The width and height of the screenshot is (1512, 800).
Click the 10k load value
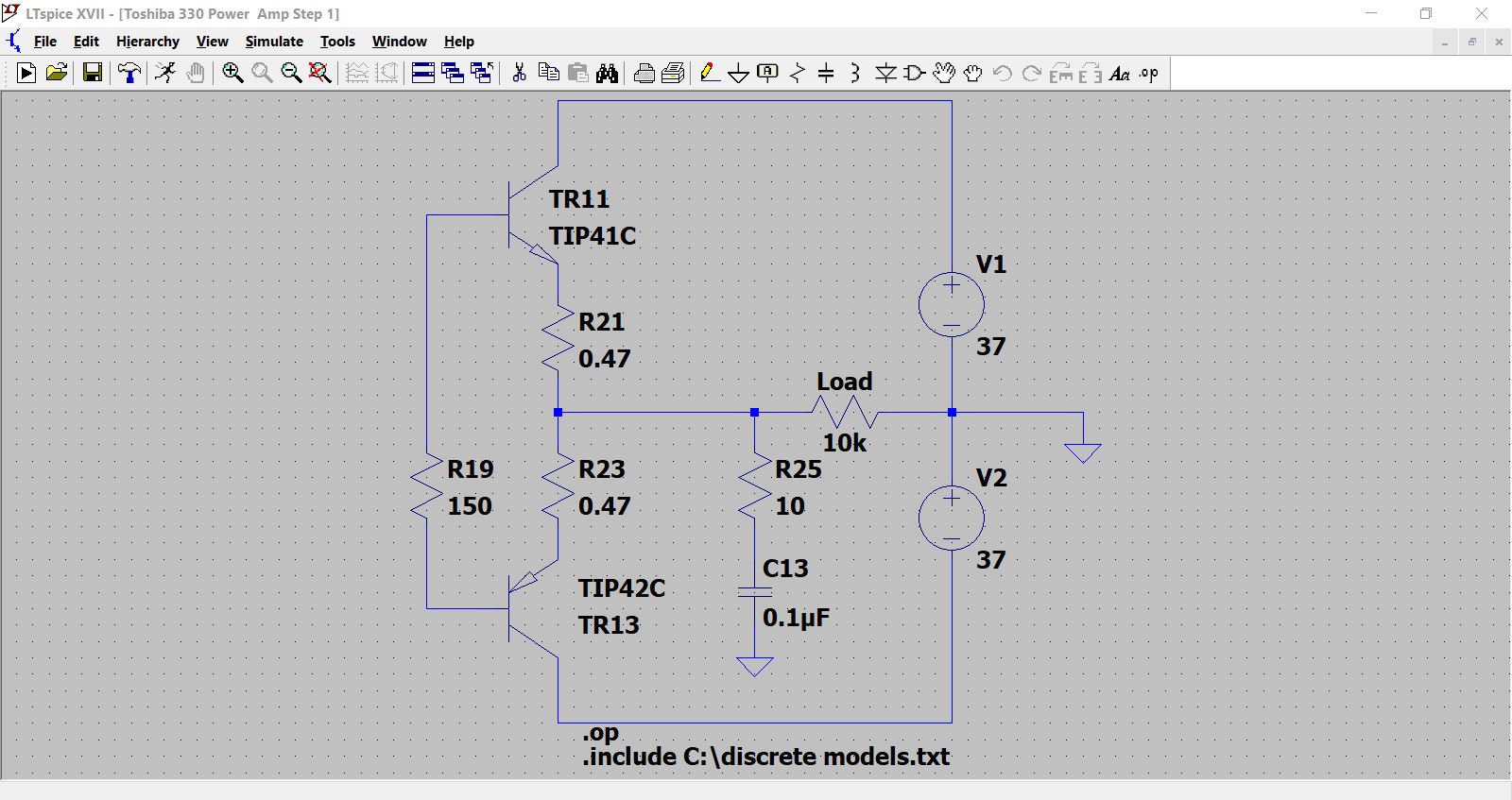point(845,443)
